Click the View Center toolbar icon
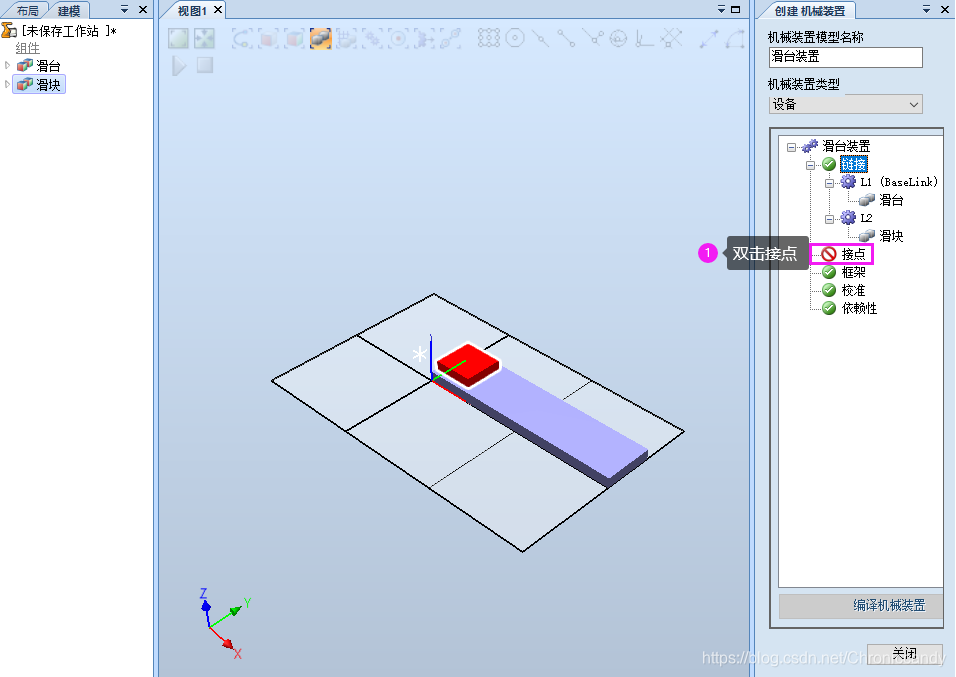Image resolution: width=956 pixels, height=677 pixels. click(204, 38)
